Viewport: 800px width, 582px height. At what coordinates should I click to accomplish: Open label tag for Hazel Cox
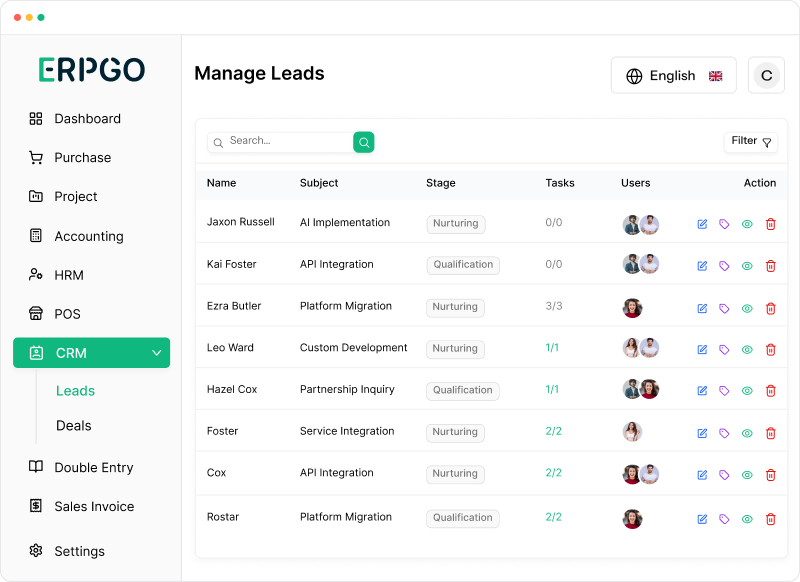pos(724,391)
